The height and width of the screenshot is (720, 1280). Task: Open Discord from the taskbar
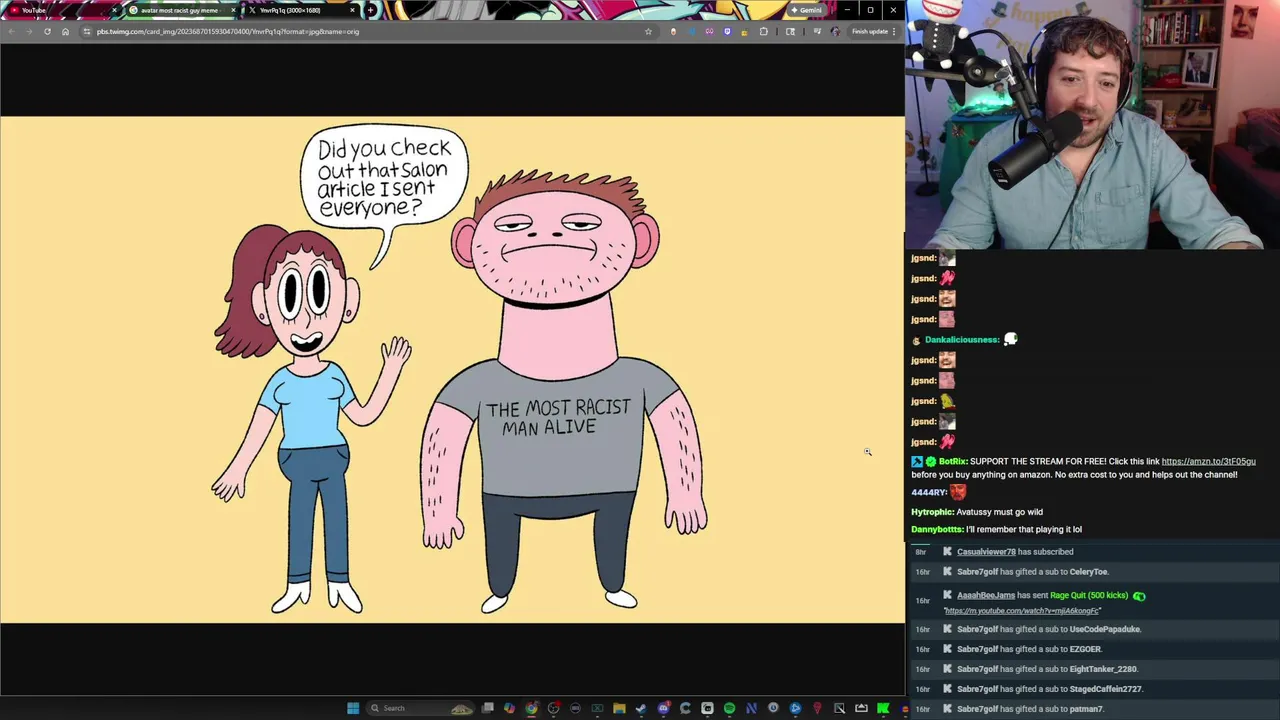664,708
